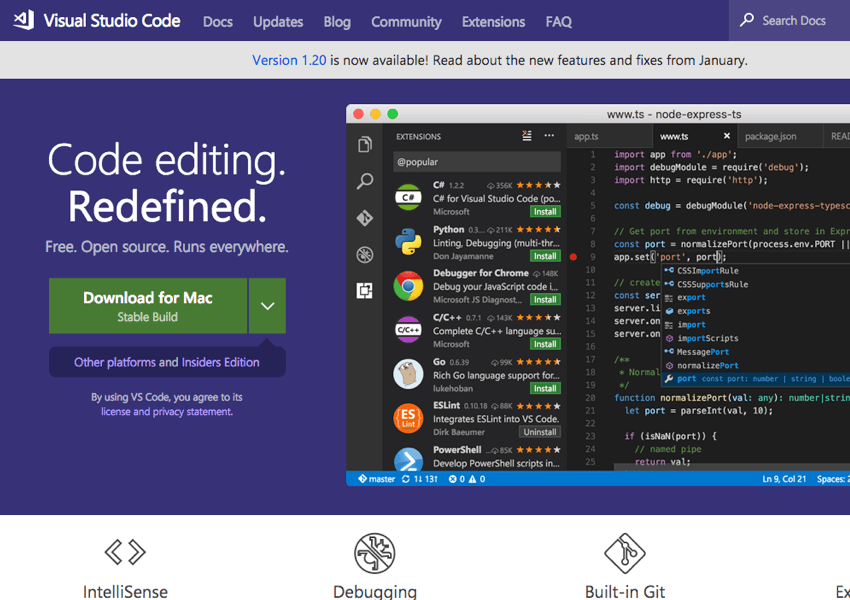Click the Built-in Git icon
Viewport: 850px width, 600px height.
[x=624, y=553]
